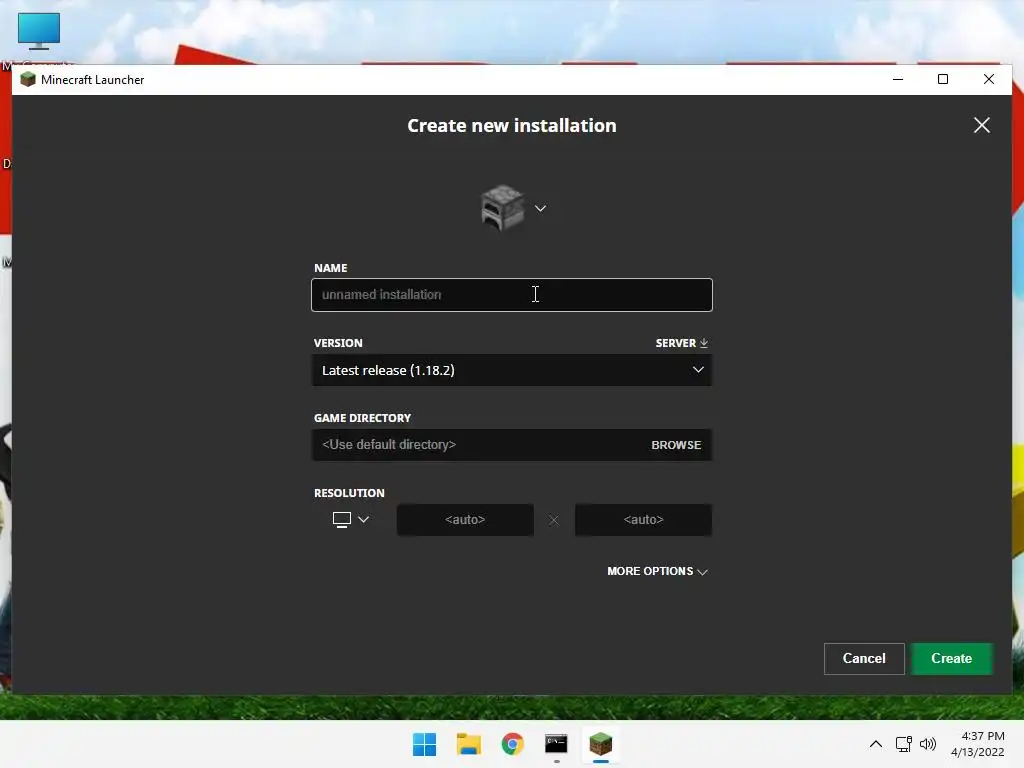
Task: Open Google Chrome from the taskbar
Action: tap(513, 744)
